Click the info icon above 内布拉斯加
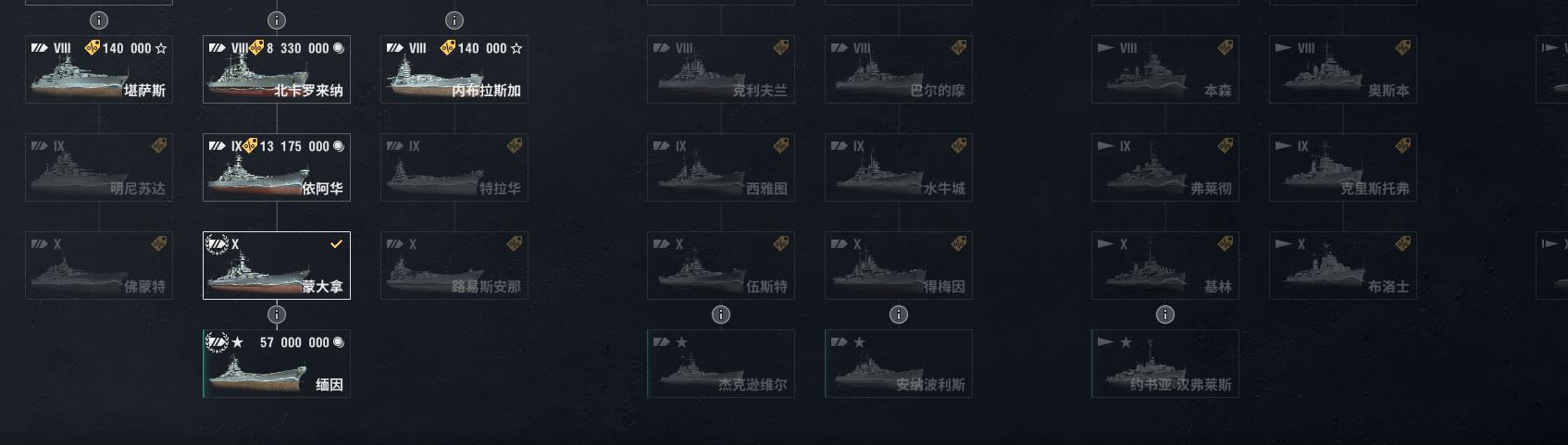 [454, 19]
